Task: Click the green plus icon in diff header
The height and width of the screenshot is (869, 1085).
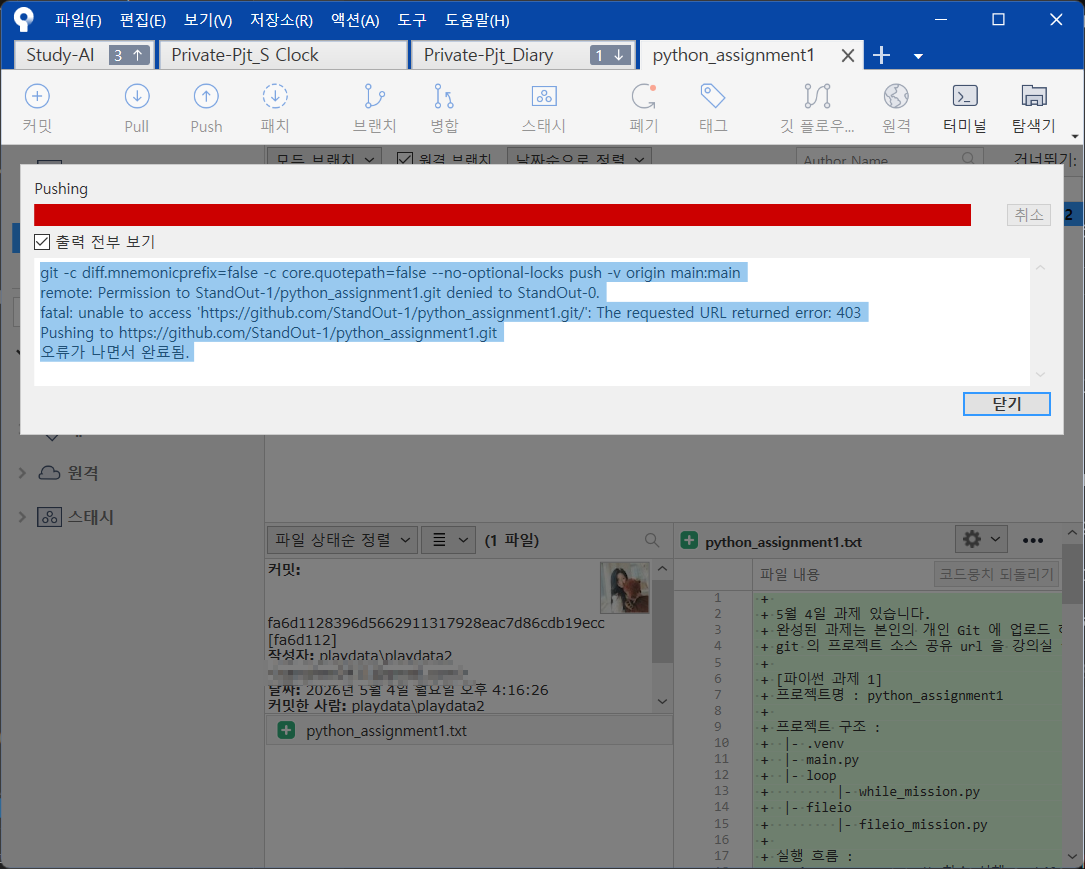Action: tap(689, 540)
